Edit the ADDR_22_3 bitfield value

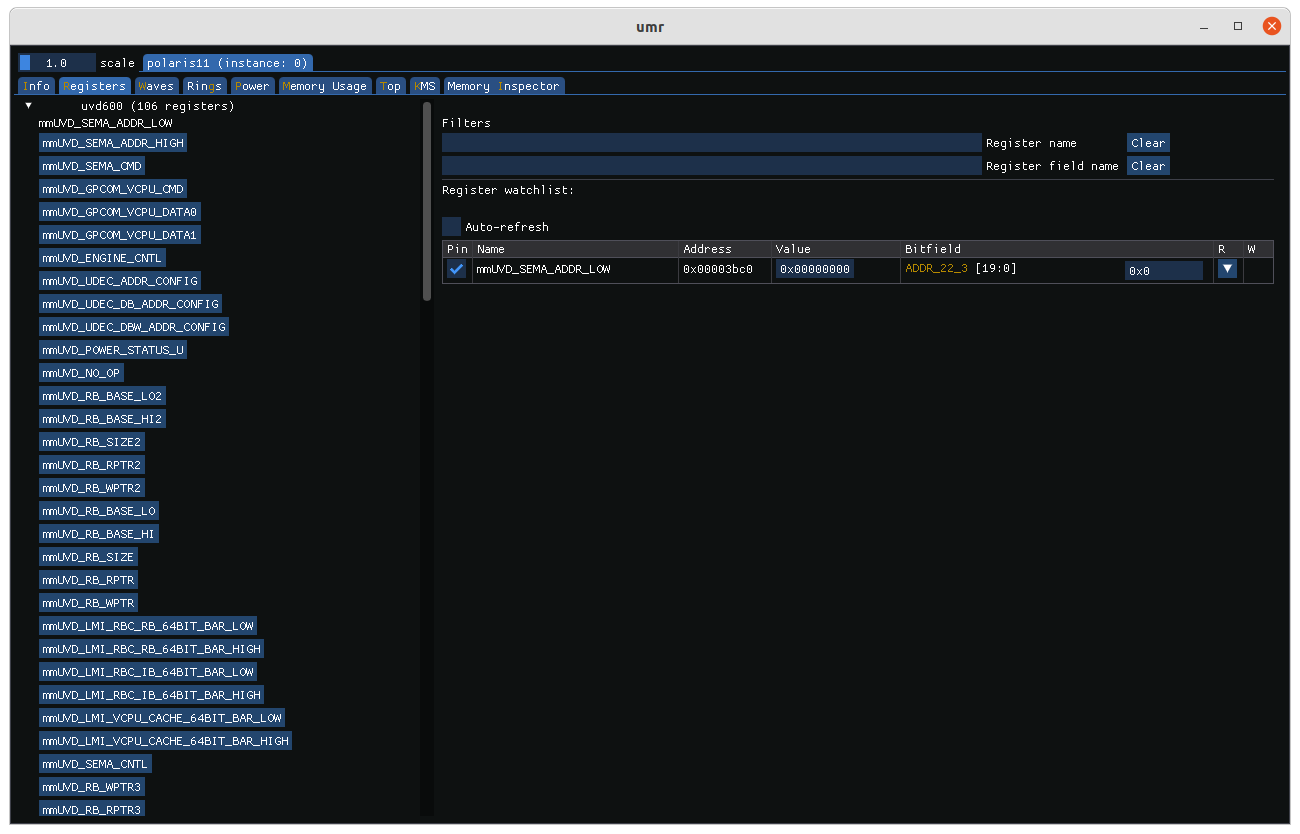[x=1163, y=270]
